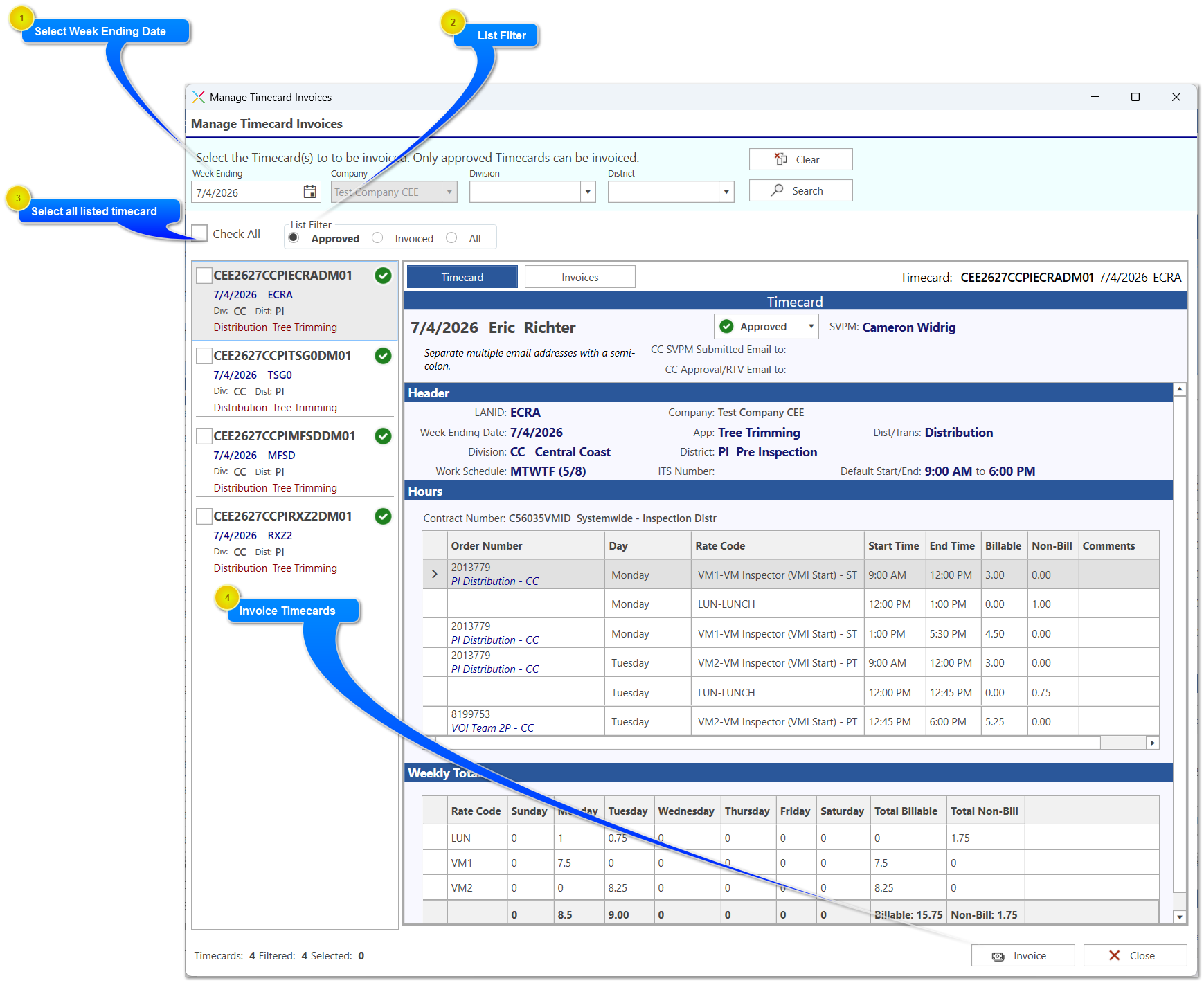1204x983 pixels.
Task: Select the Order Number column header
Action: click(526, 545)
